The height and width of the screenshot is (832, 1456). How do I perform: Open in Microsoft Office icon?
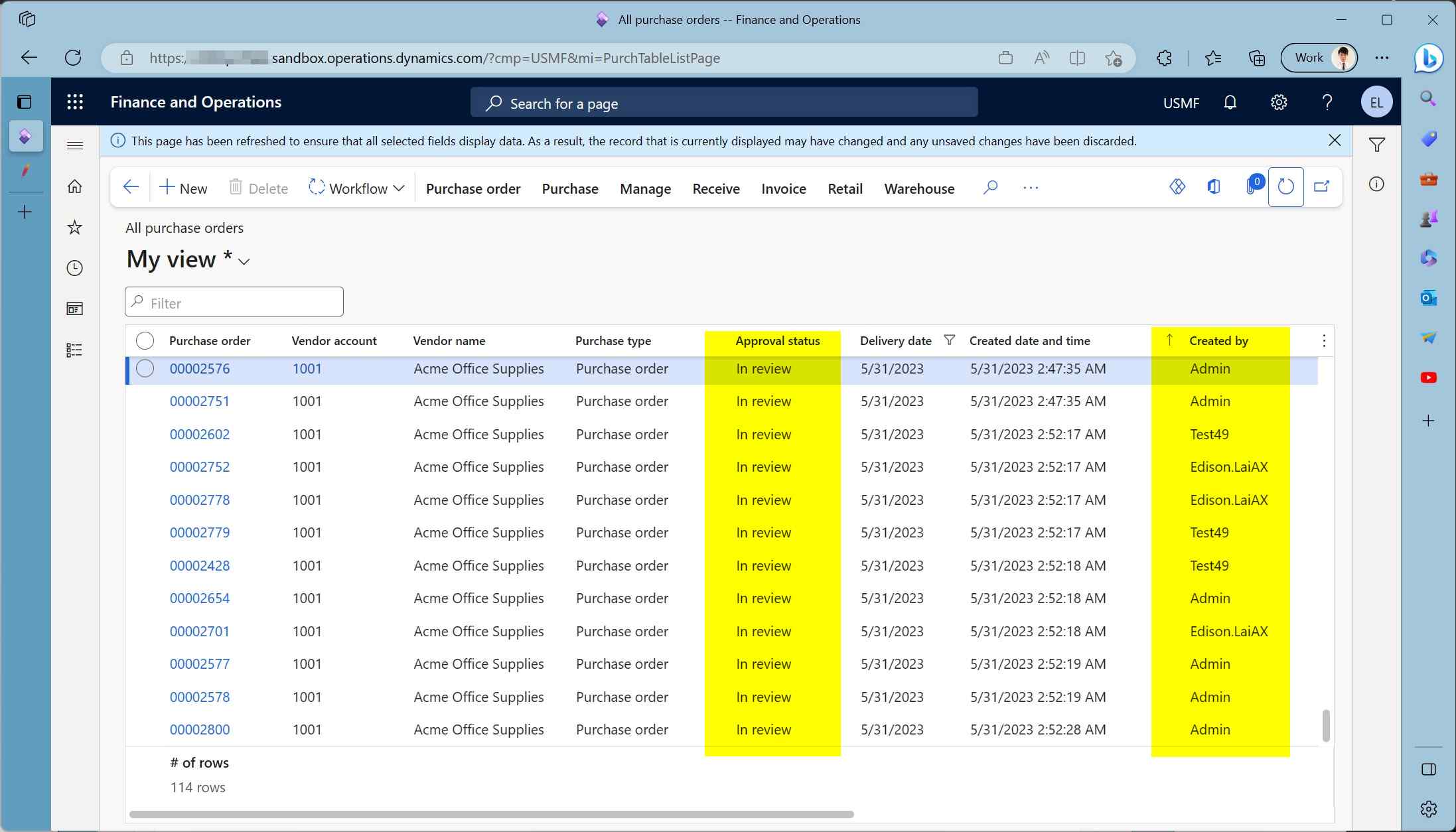(x=1214, y=187)
